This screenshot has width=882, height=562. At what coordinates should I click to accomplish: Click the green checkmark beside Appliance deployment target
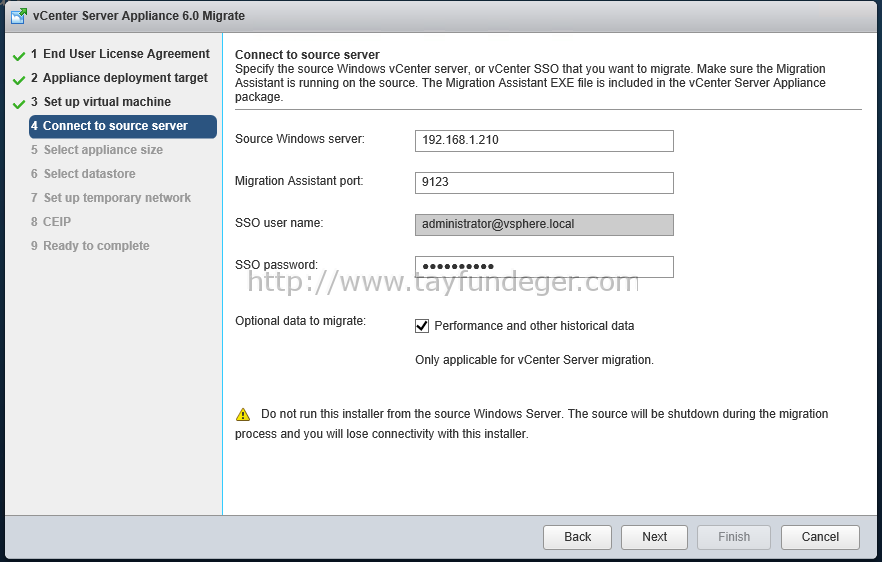point(19,80)
